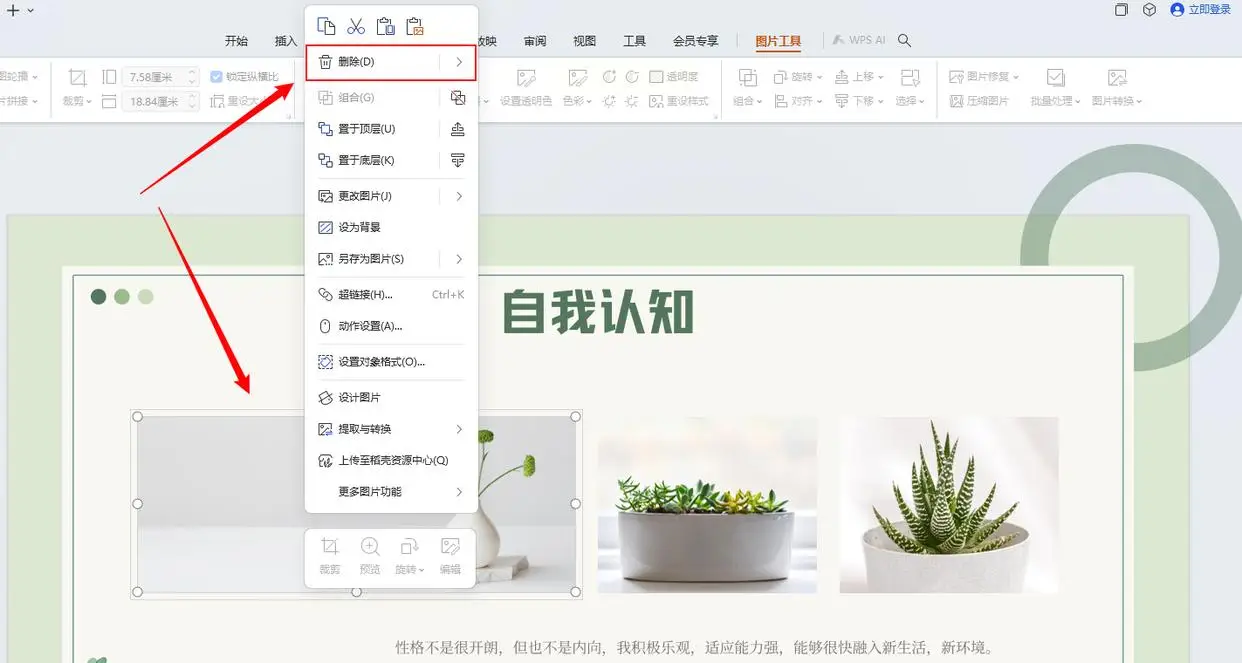Open the search icon in the ribbon

pos(904,42)
